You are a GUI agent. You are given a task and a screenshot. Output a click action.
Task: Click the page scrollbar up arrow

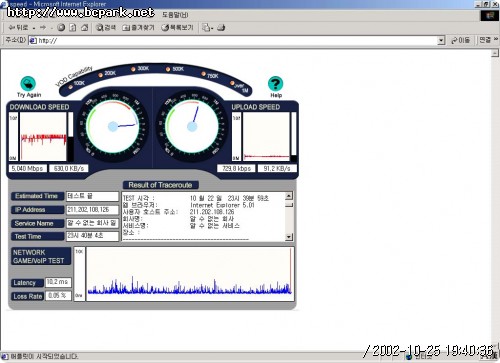point(495,53)
